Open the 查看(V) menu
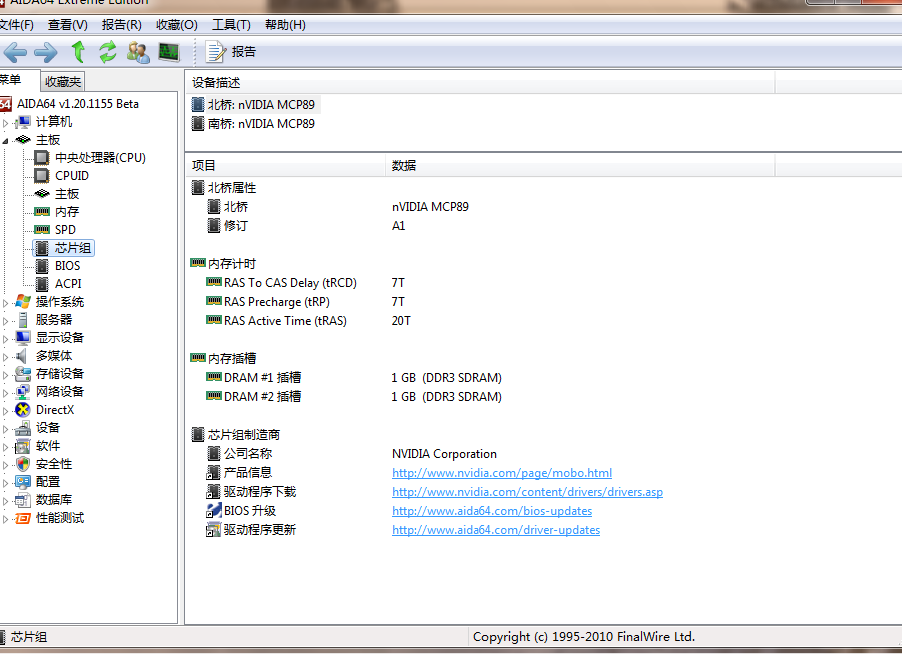The image size is (902, 654). [67, 25]
